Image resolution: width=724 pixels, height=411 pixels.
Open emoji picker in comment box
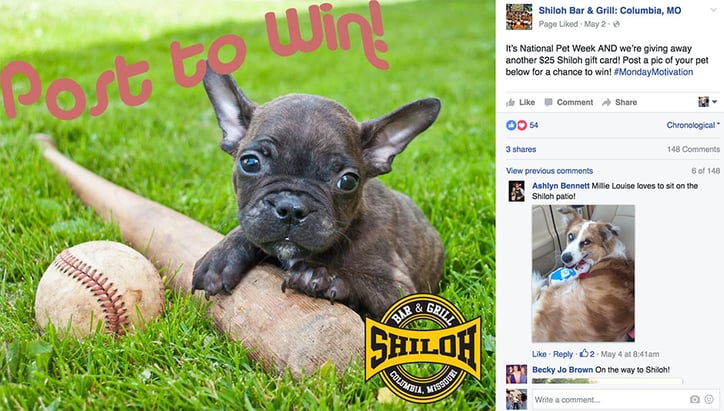(x=709, y=399)
